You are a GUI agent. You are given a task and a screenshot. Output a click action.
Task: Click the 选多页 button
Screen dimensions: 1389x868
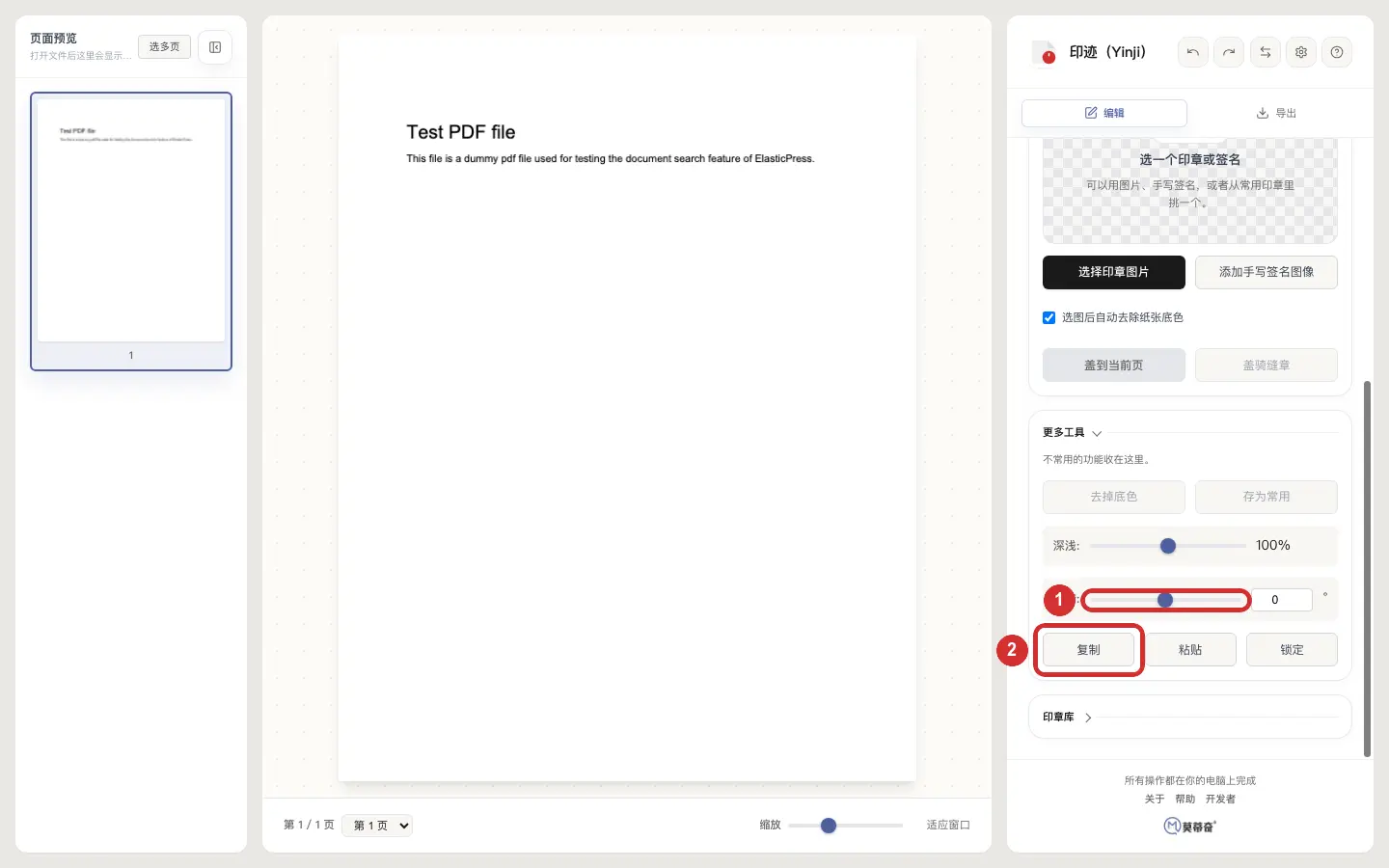(x=164, y=46)
